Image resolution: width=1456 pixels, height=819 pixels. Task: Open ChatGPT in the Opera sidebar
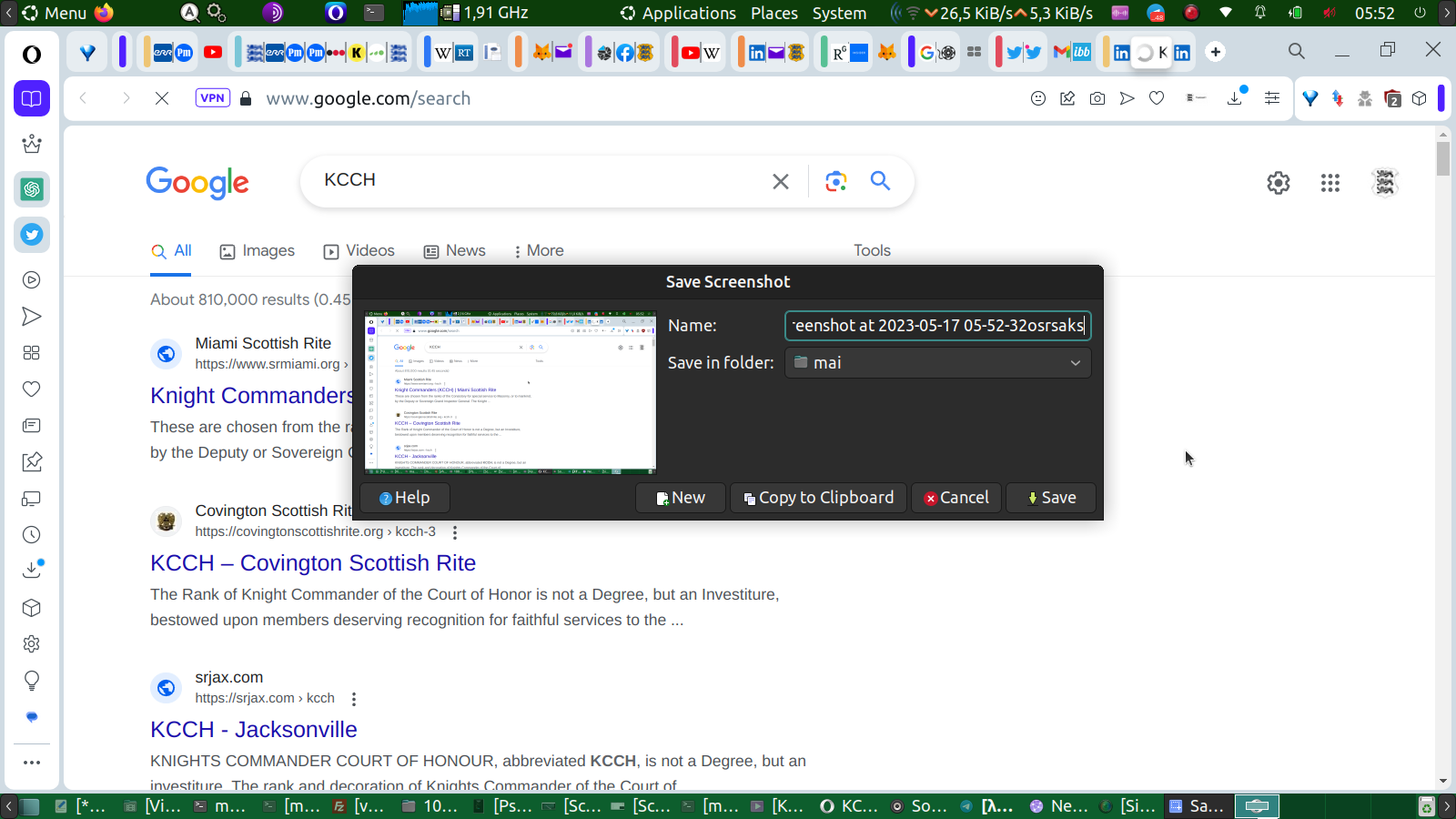tap(32, 189)
